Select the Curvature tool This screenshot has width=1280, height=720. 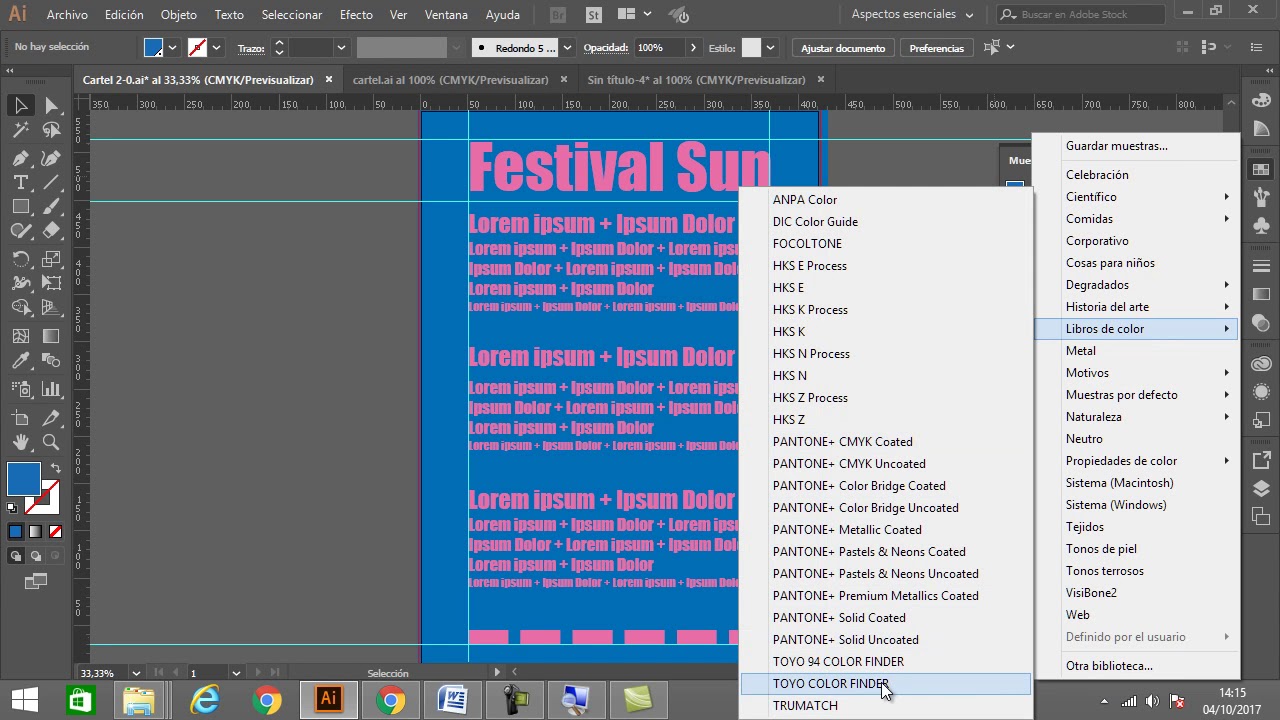[51, 158]
